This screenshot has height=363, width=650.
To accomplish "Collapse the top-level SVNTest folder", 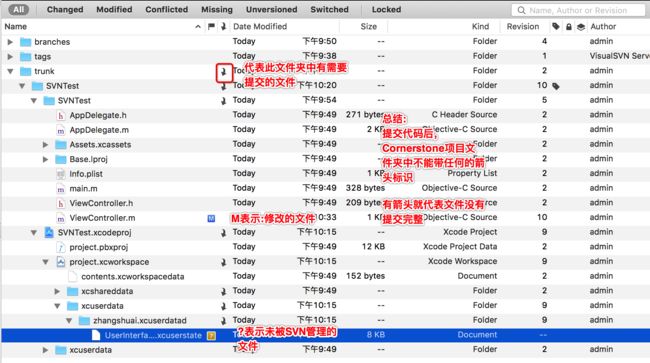I will click(22, 86).
